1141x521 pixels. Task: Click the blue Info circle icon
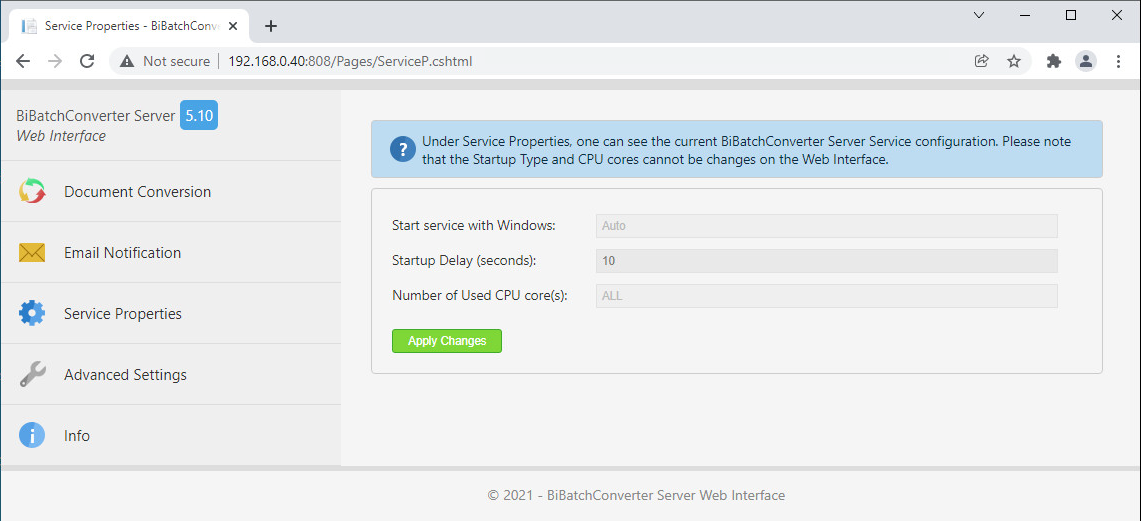[x=32, y=436]
